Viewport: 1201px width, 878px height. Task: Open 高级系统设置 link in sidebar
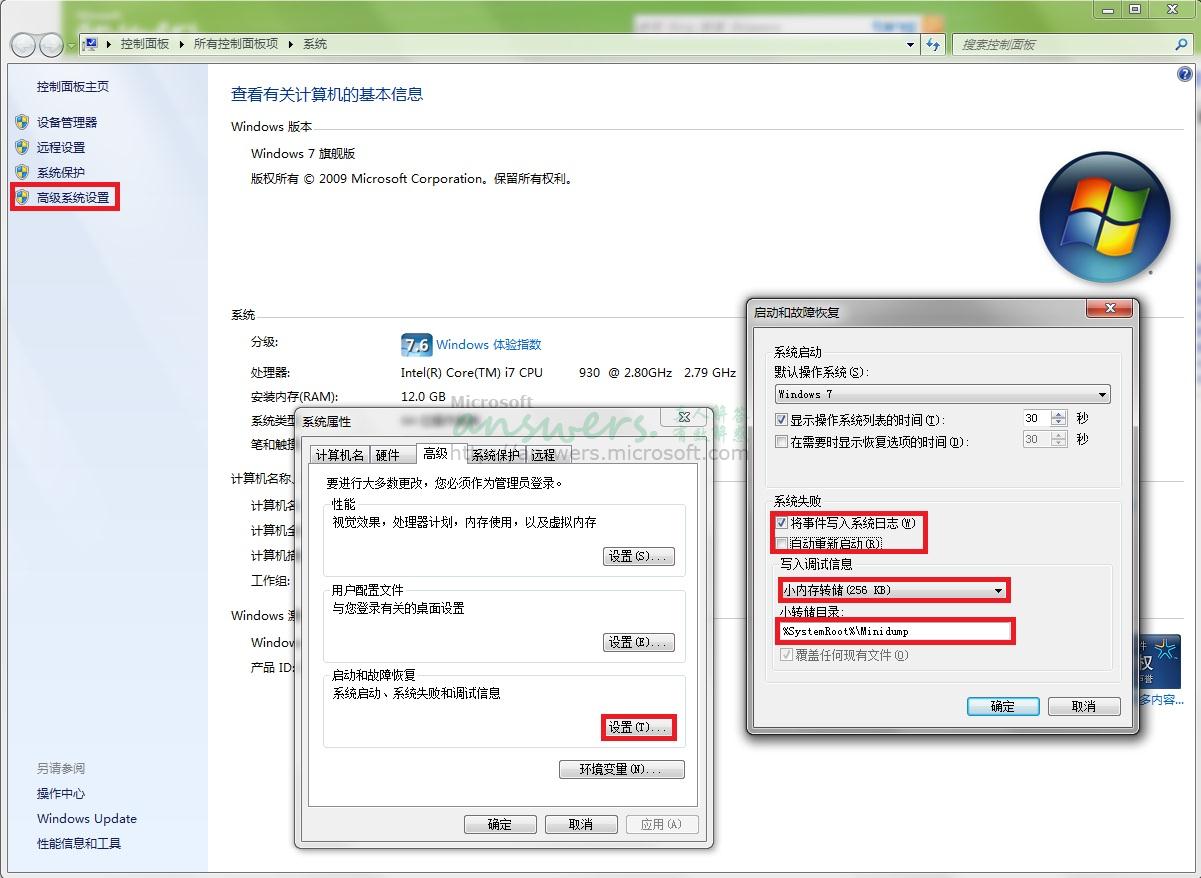(x=73, y=197)
